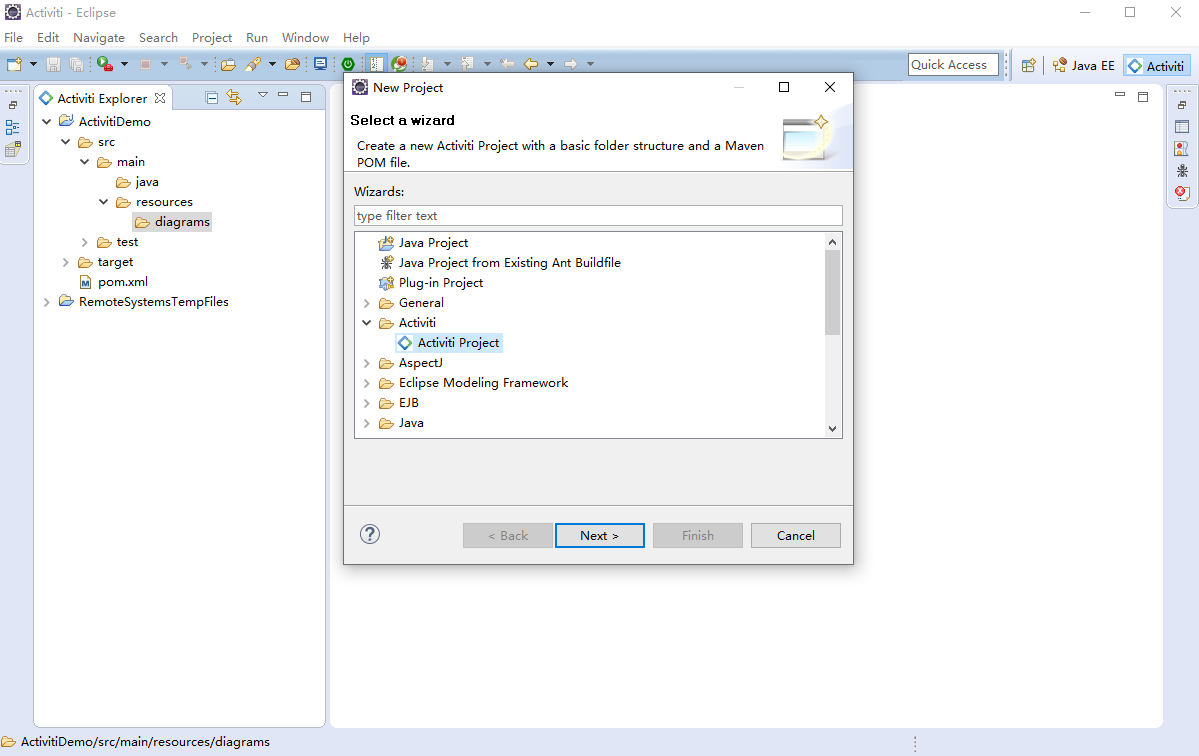
Task: Collapse the resources folder node
Action: click(x=103, y=202)
